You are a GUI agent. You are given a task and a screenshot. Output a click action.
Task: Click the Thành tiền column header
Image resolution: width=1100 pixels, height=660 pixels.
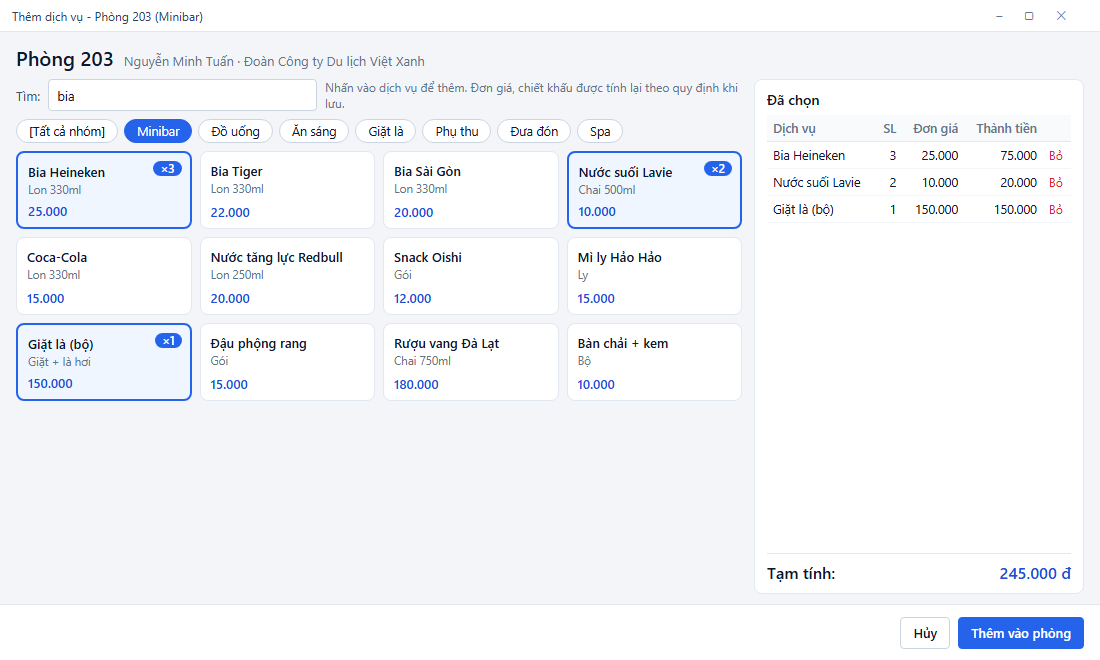tap(1006, 128)
